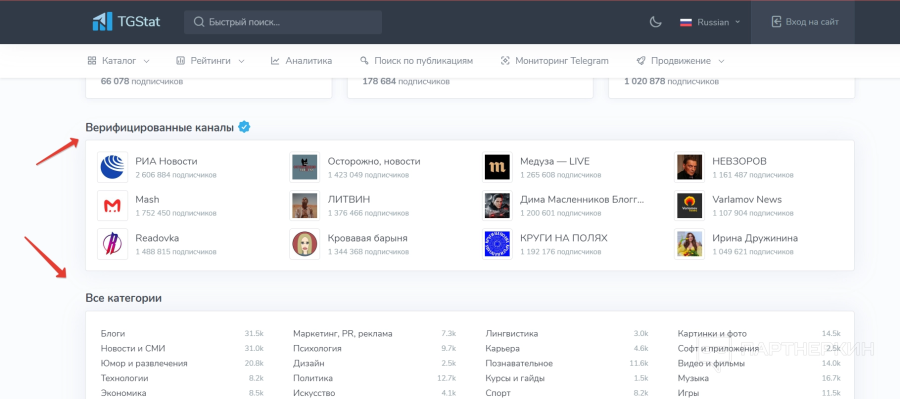Click the TGStat logo
This screenshot has height=399, width=900.
[126, 22]
